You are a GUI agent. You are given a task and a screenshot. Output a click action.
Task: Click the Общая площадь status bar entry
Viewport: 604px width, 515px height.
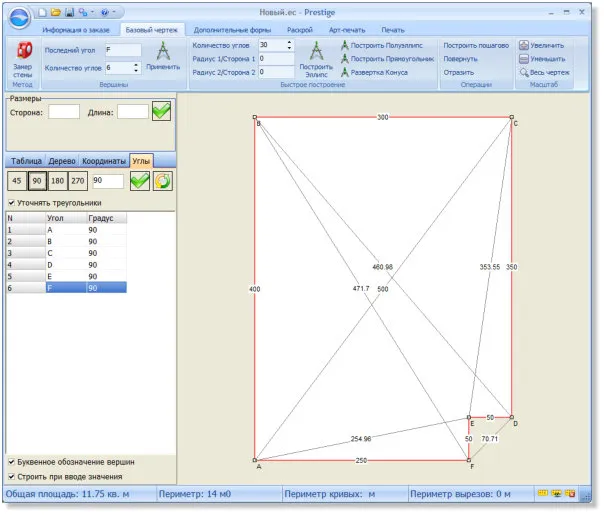pyautogui.click(x=67, y=494)
